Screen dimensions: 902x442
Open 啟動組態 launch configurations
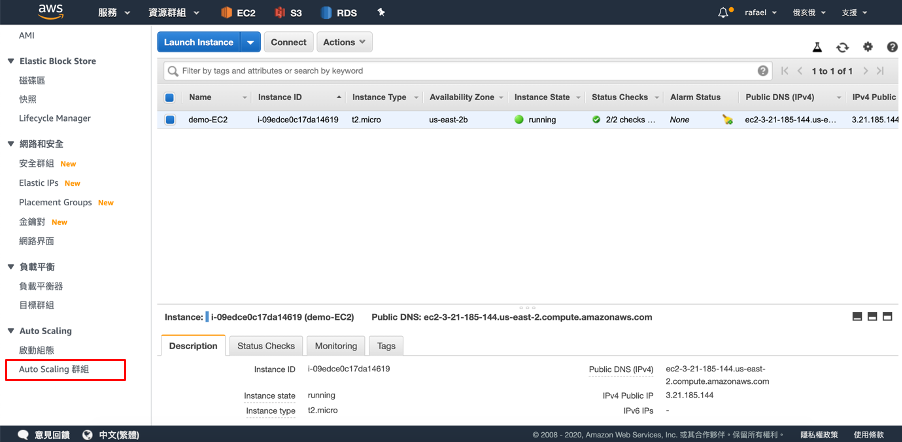(x=37, y=350)
